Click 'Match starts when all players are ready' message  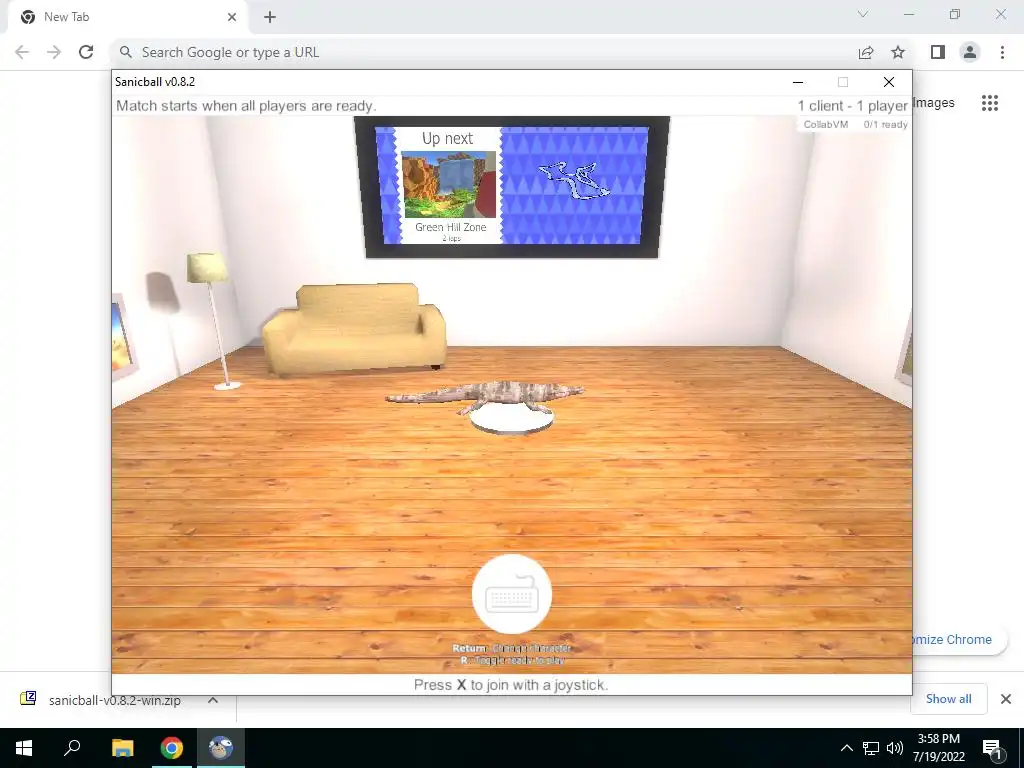[246, 106]
